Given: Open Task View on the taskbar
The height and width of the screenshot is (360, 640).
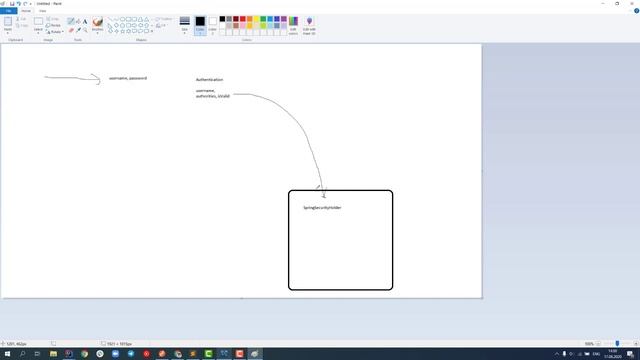Looking at the screenshot, I should click(x=38, y=354).
